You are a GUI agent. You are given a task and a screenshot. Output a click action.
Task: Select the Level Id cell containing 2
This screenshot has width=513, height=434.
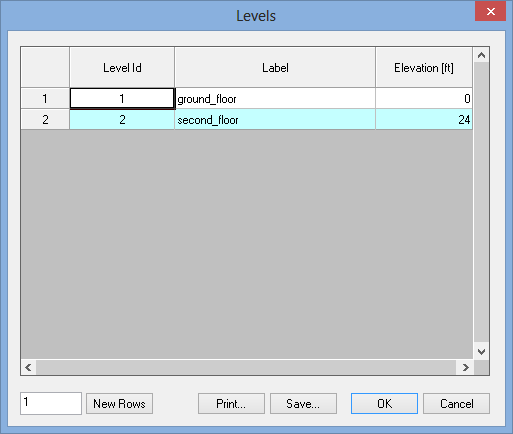click(122, 119)
